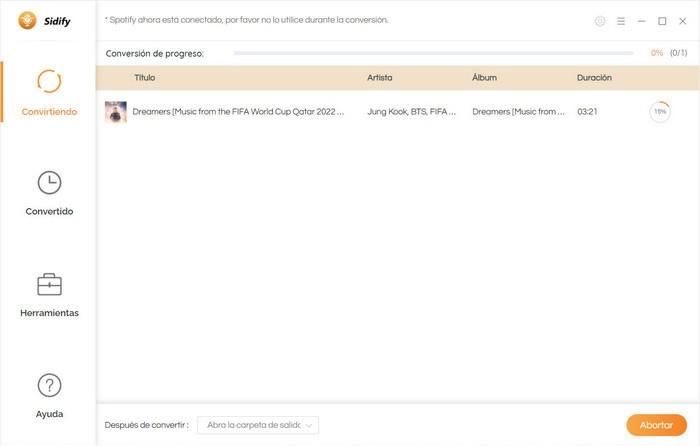Click the Artista column header
Image resolution: width=700 pixels, height=446 pixels.
(x=379, y=78)
